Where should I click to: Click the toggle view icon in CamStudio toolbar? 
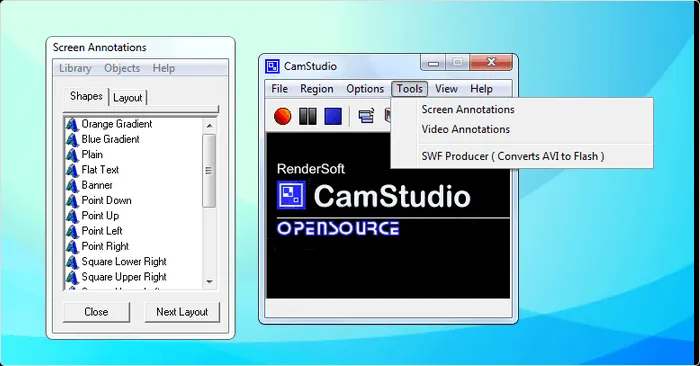pos(366,116)
